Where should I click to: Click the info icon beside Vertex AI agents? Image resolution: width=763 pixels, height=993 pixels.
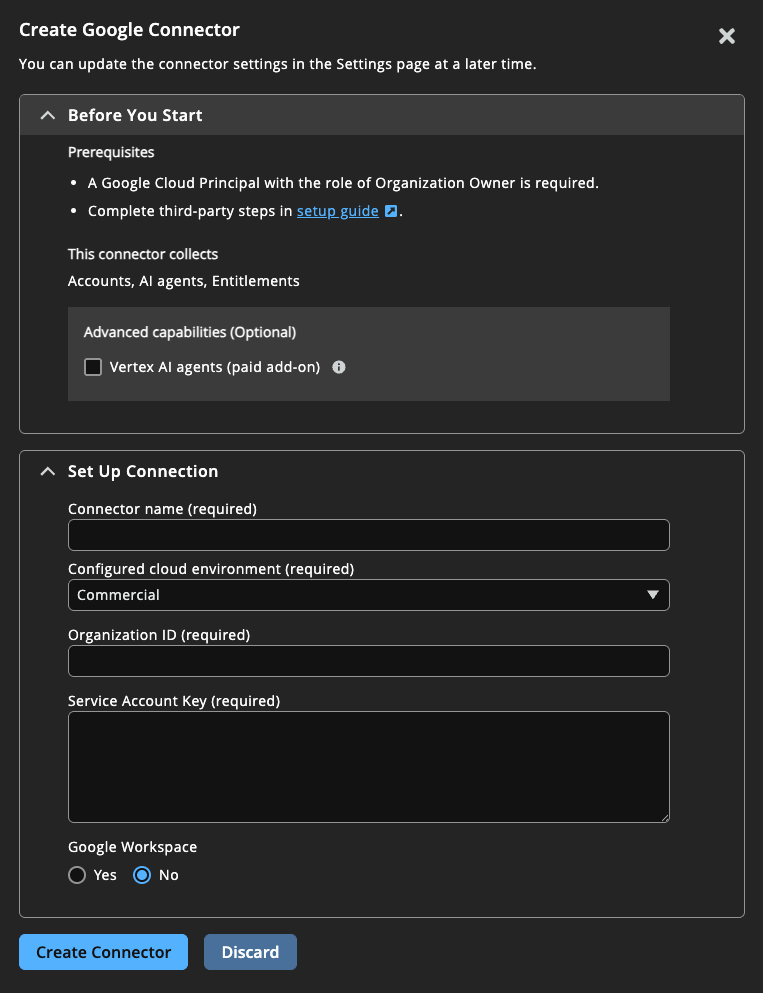pos(338,367)
